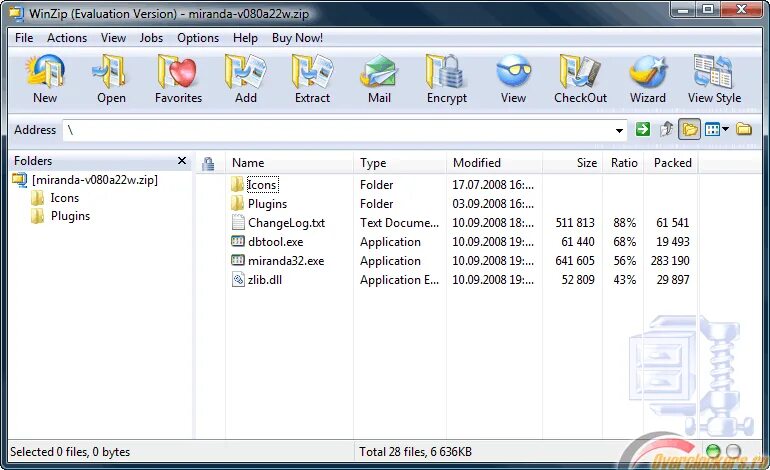The image size is (770, 470).
Task: Click the green status light in status bar
Action: click(713, 451)
